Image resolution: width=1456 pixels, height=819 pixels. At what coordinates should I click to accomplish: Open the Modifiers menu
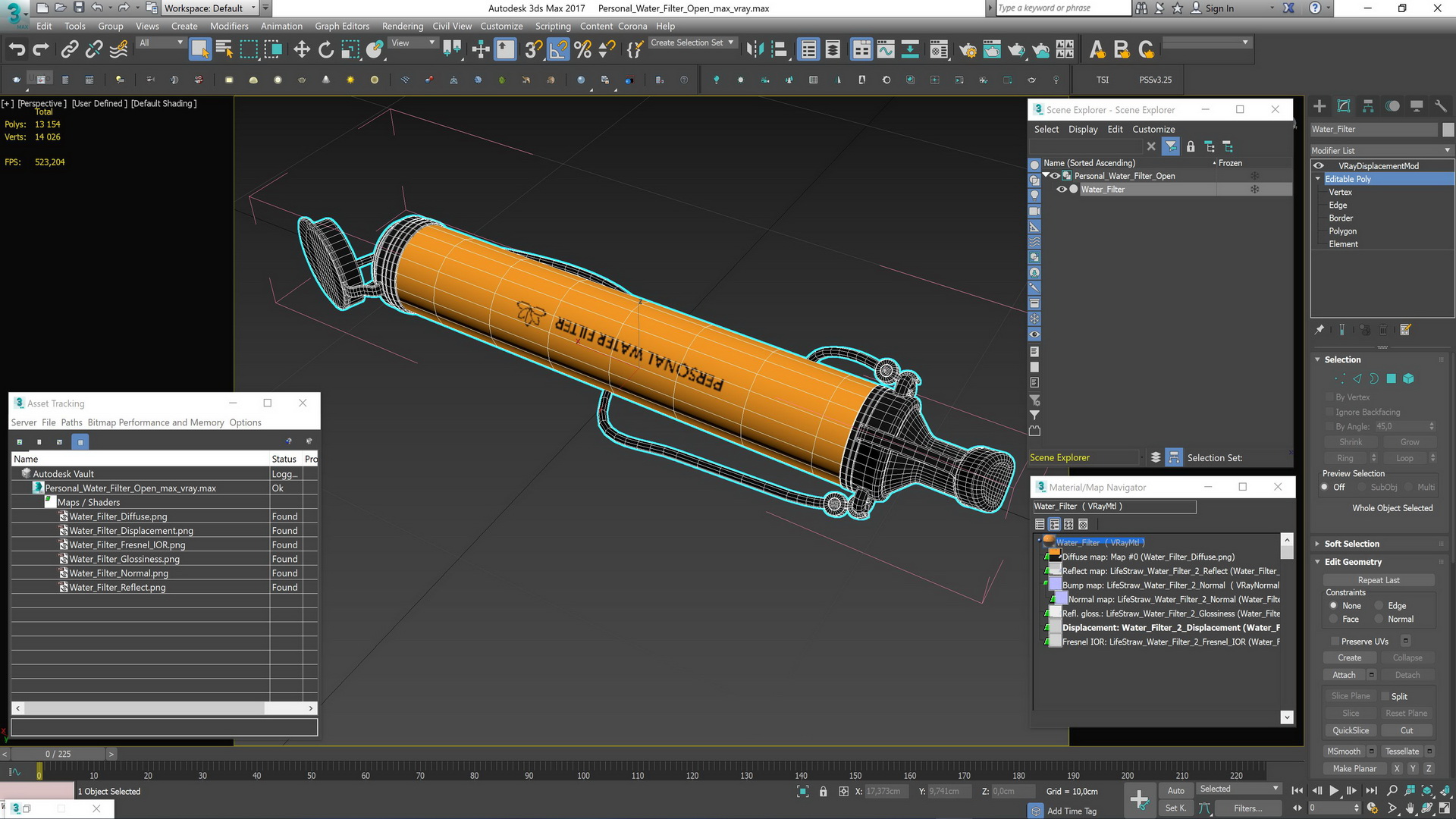coord(229,26)
